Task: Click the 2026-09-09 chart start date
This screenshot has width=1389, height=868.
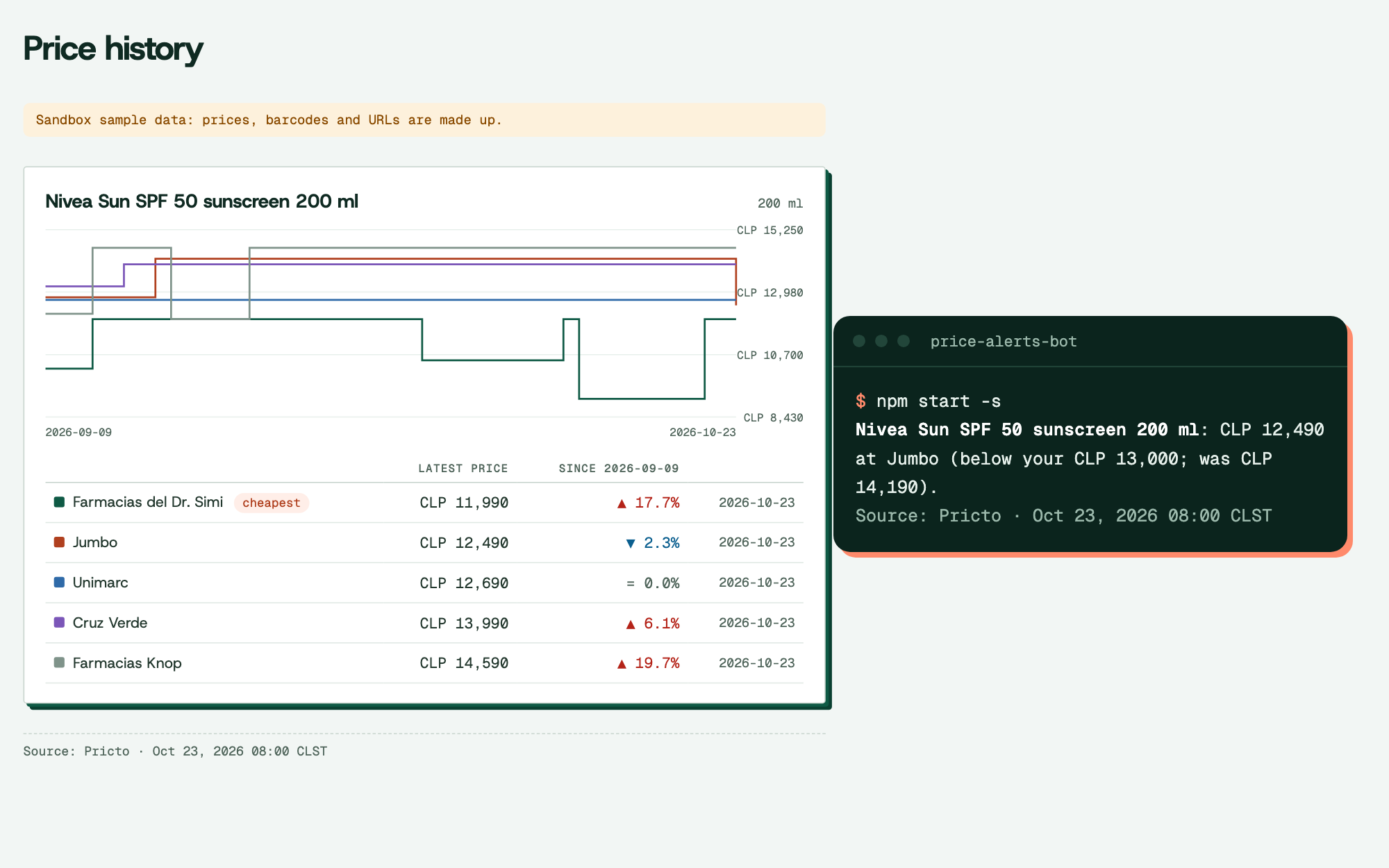Action: click(x=78, y=433)
